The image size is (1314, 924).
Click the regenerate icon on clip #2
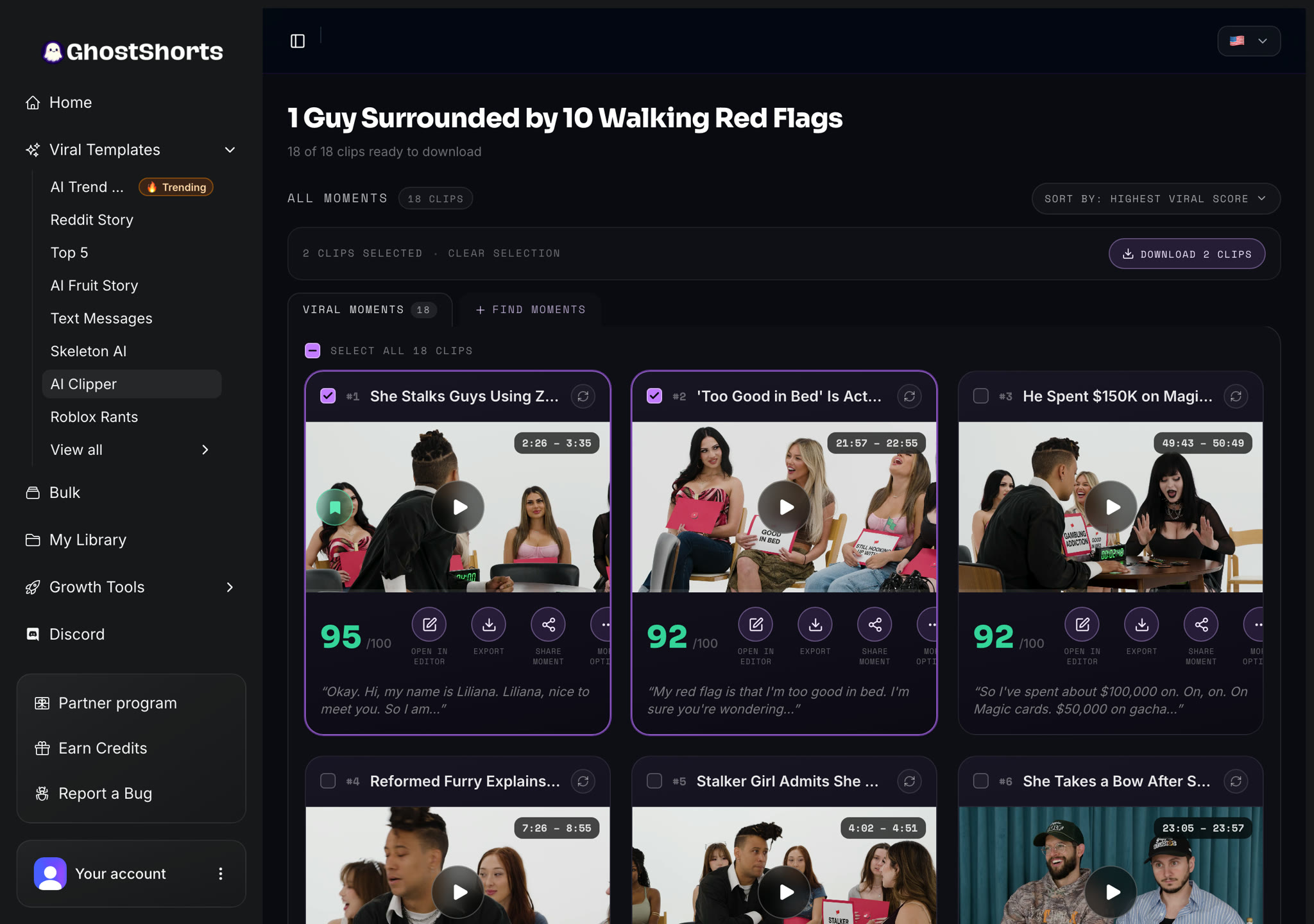coord(910,397)
